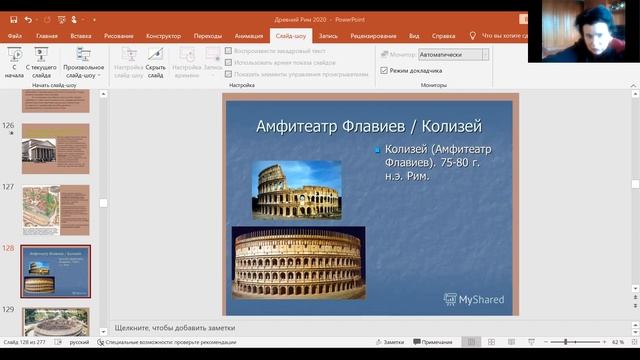Click Rehearse Timings (Настройка времени) icon
640x360 pixels.
tap(187, 62)
